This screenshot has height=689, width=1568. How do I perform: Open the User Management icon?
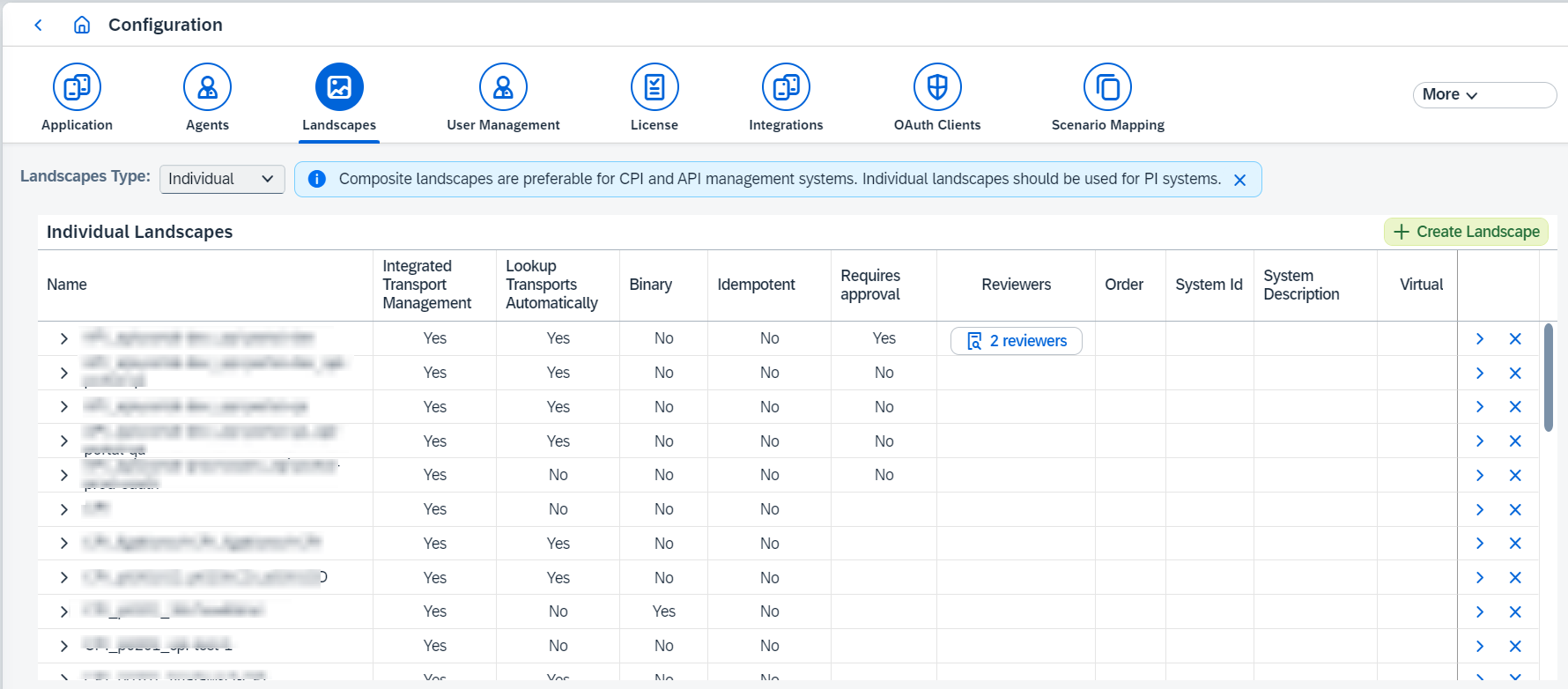pyautogui.click(x=503, y=87)
